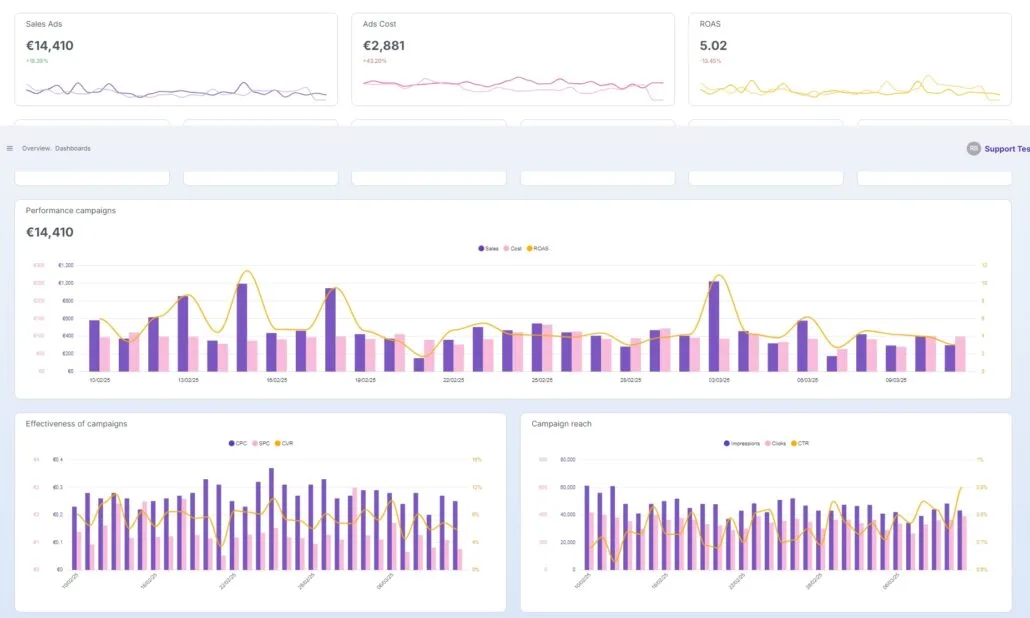Select the Ads Cost card title
Image resolution: width=1030 pixels, height=618 pixels.
click(380, 24)
